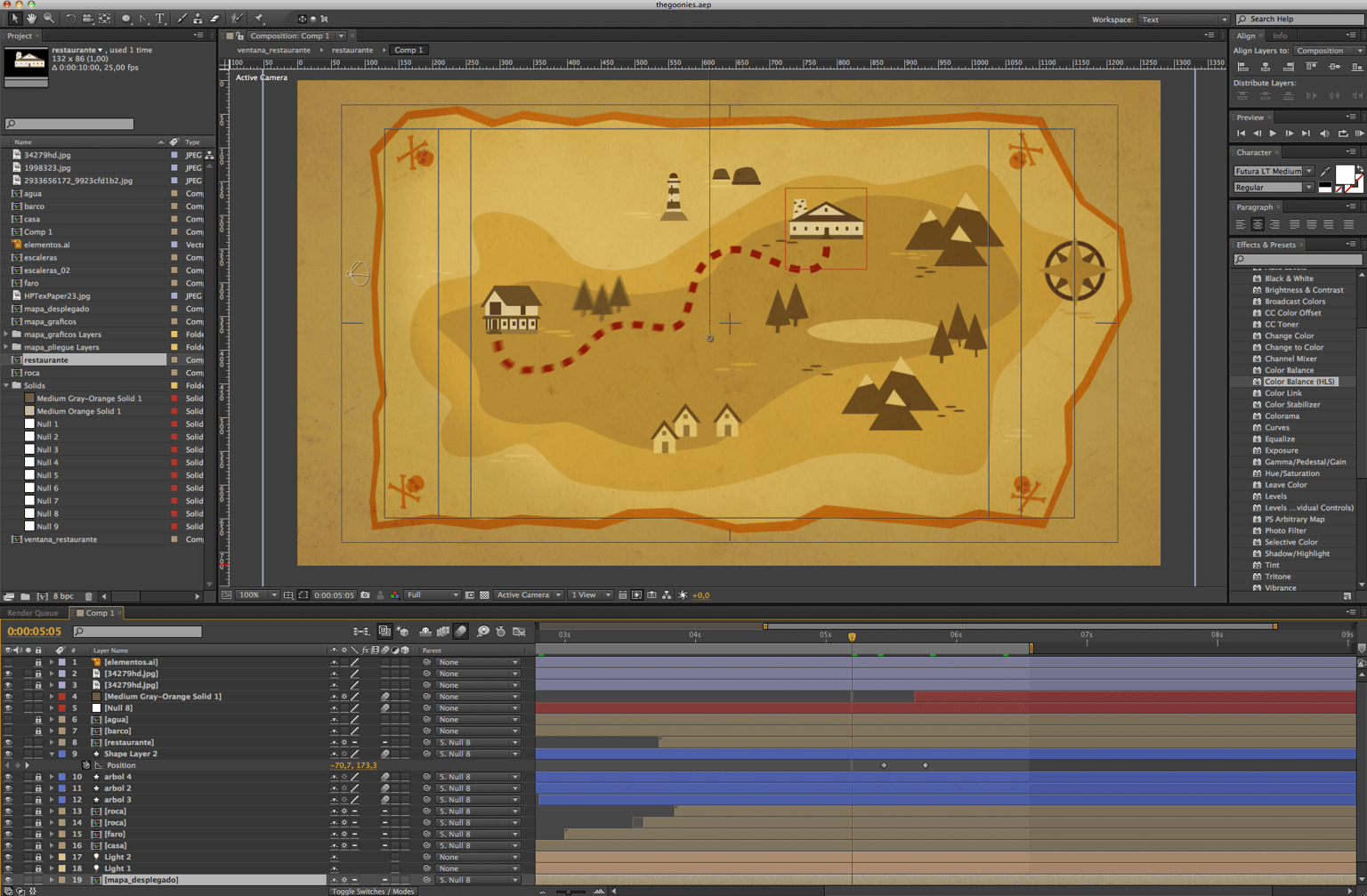Image resolution: width=1367 pixels, height=896 pixels.
Task: Expand the mapa_graficos Layers folder
Action: pos(7,335)
